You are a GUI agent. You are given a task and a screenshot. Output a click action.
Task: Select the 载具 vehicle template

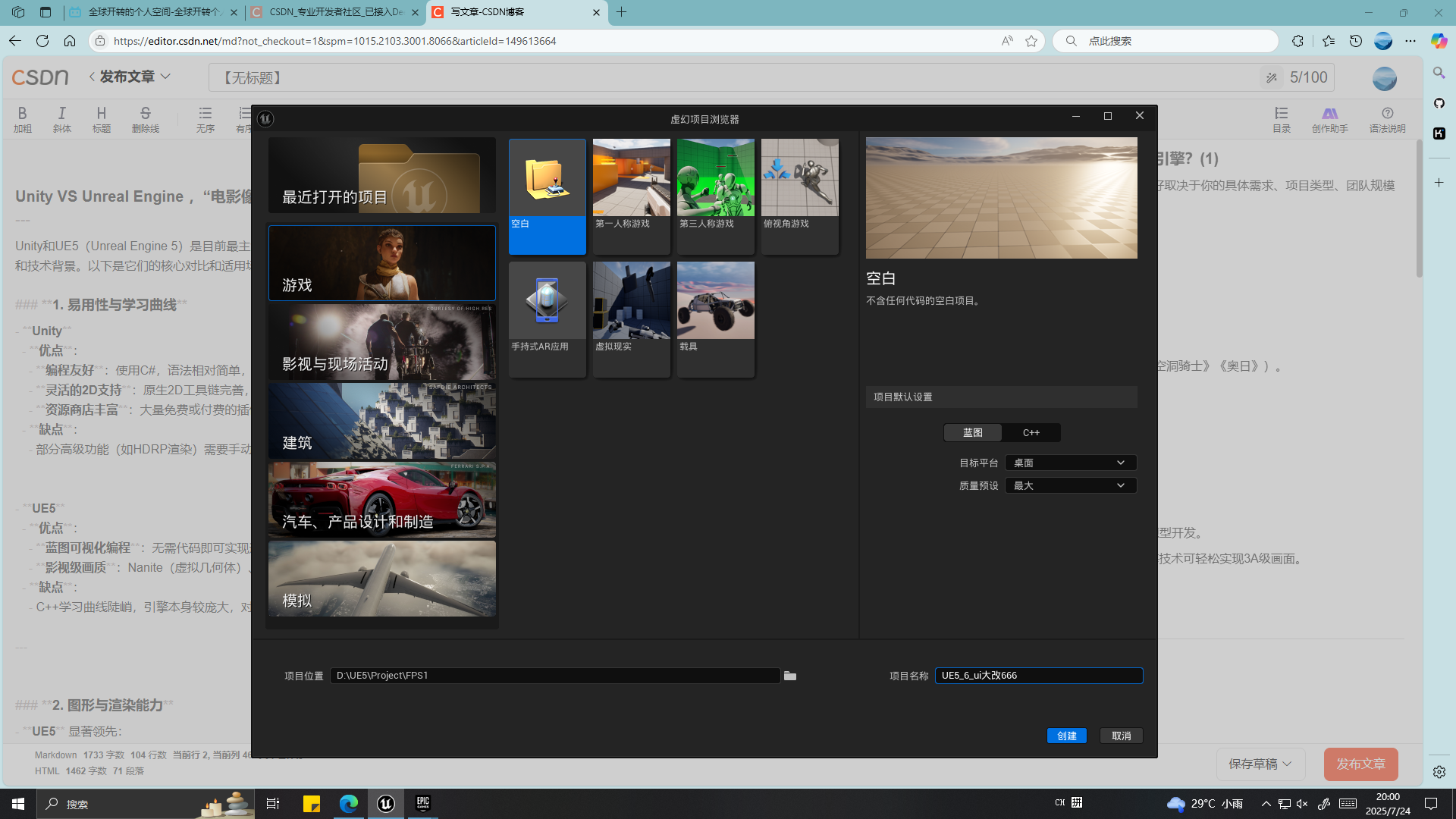point(715,318)
